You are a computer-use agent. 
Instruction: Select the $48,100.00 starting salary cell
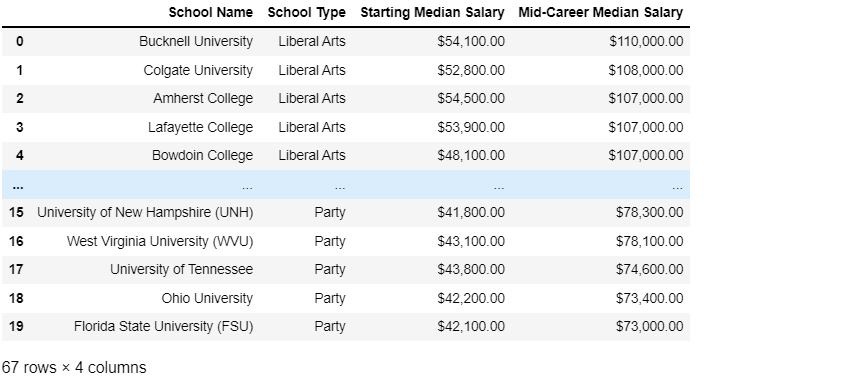471,155
